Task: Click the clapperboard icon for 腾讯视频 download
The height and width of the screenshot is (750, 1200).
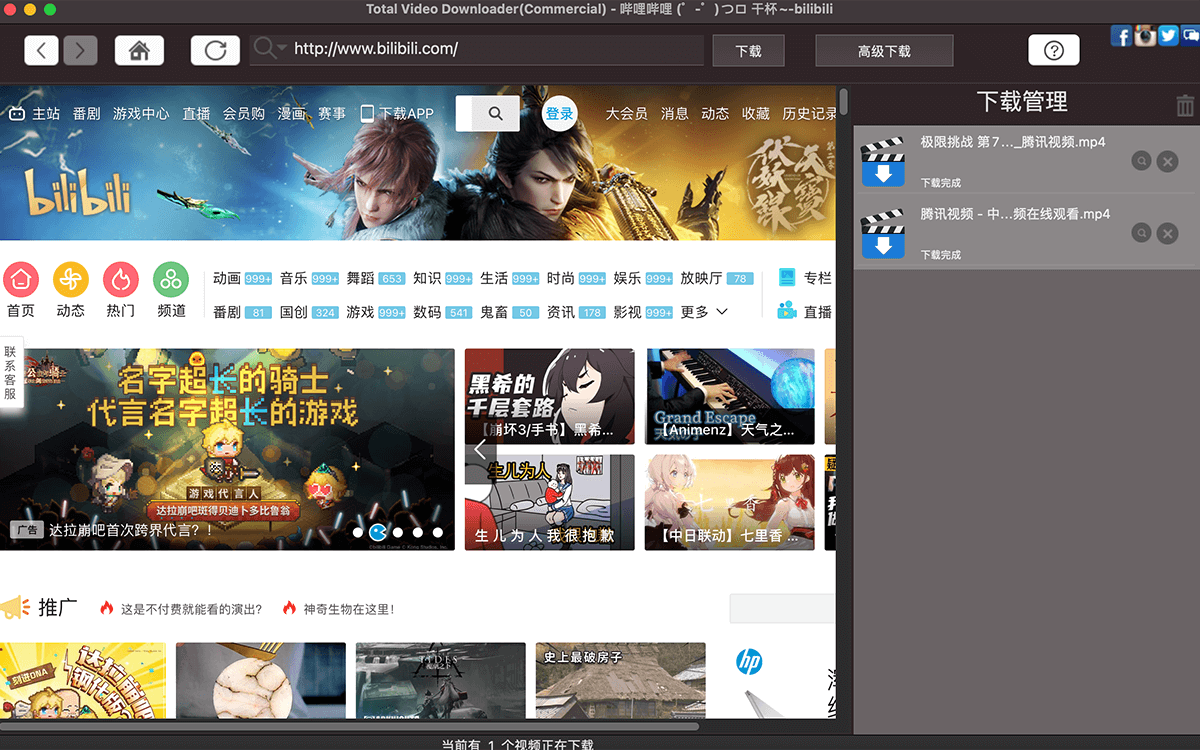Action: [x=883, y=234]
